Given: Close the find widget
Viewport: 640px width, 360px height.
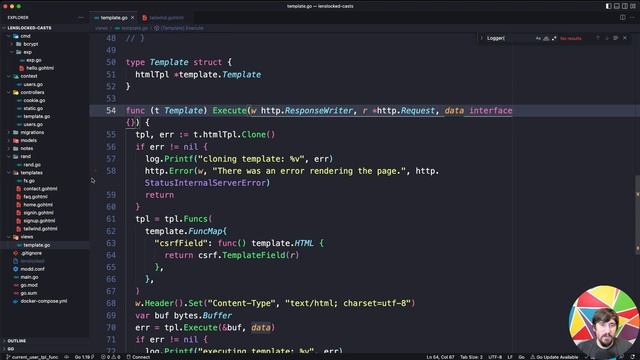Looking at the screenshot, I should (625, 38).
